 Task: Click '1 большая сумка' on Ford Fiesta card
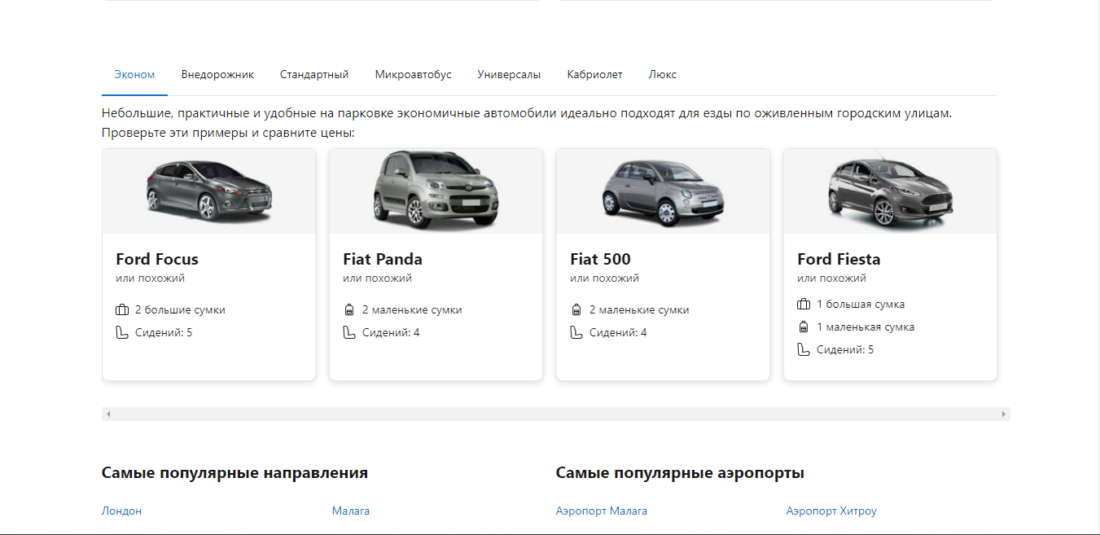861,304
